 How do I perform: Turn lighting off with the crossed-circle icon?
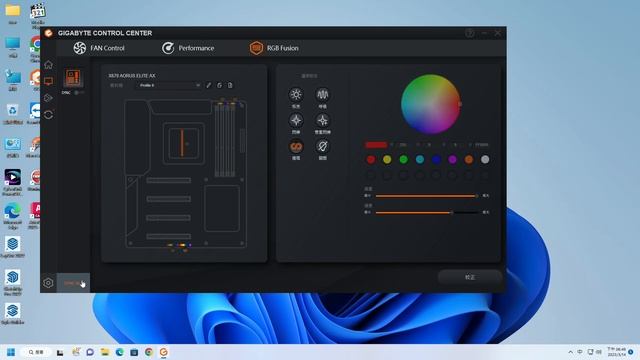322,146
